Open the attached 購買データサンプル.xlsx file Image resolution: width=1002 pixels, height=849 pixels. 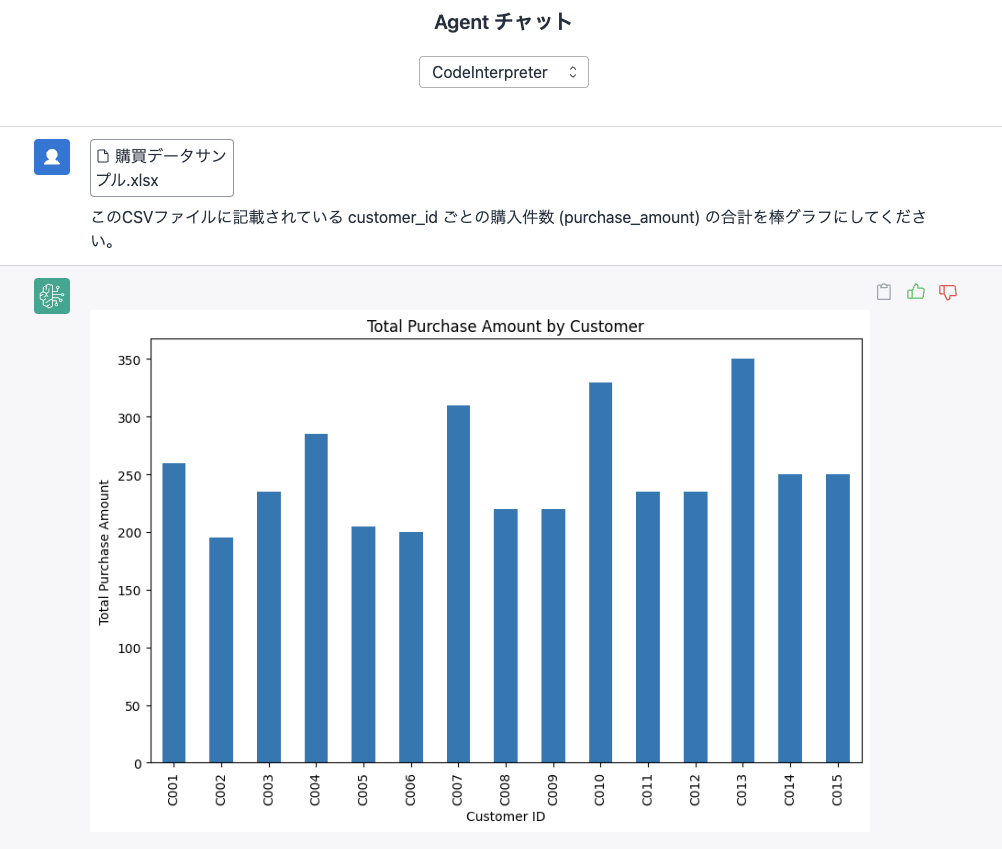(x=162, y=168)
